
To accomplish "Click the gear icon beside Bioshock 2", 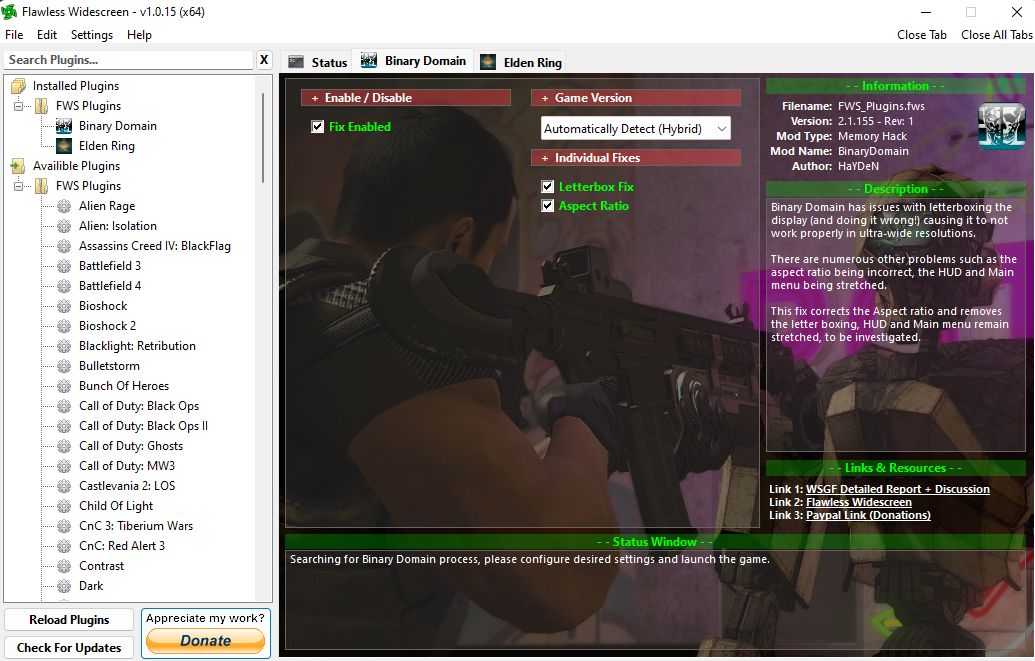I will pos(64,326).
